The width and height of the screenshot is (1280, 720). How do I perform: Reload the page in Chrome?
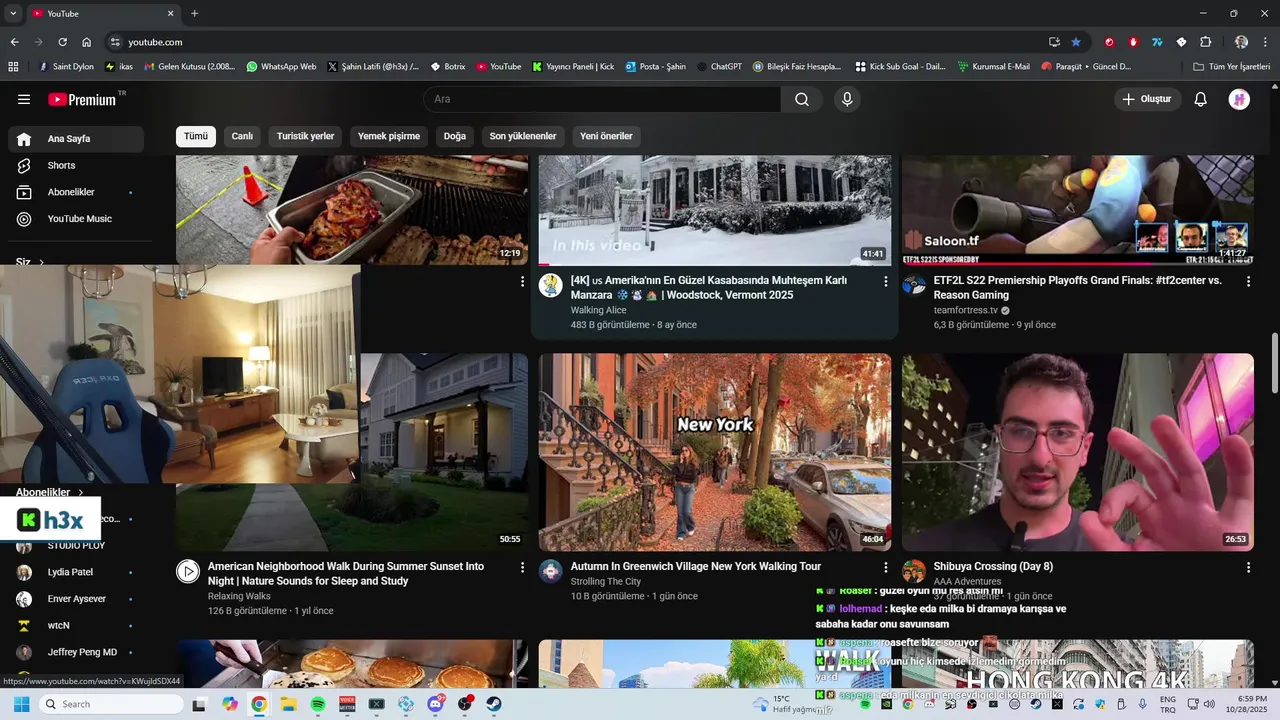[62, 42]
